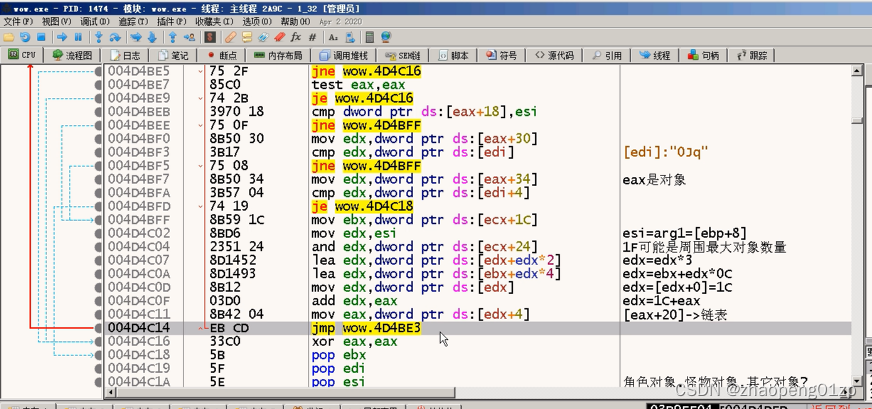Switch to the 脚本 tab
The width and height of the screenshot is (872, 409).
[453, 55]
